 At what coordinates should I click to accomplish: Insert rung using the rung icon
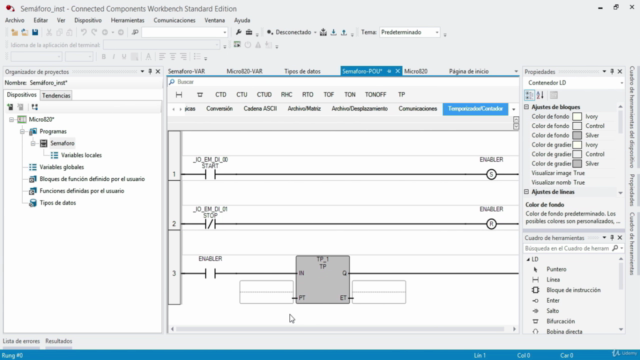[179, 95]
